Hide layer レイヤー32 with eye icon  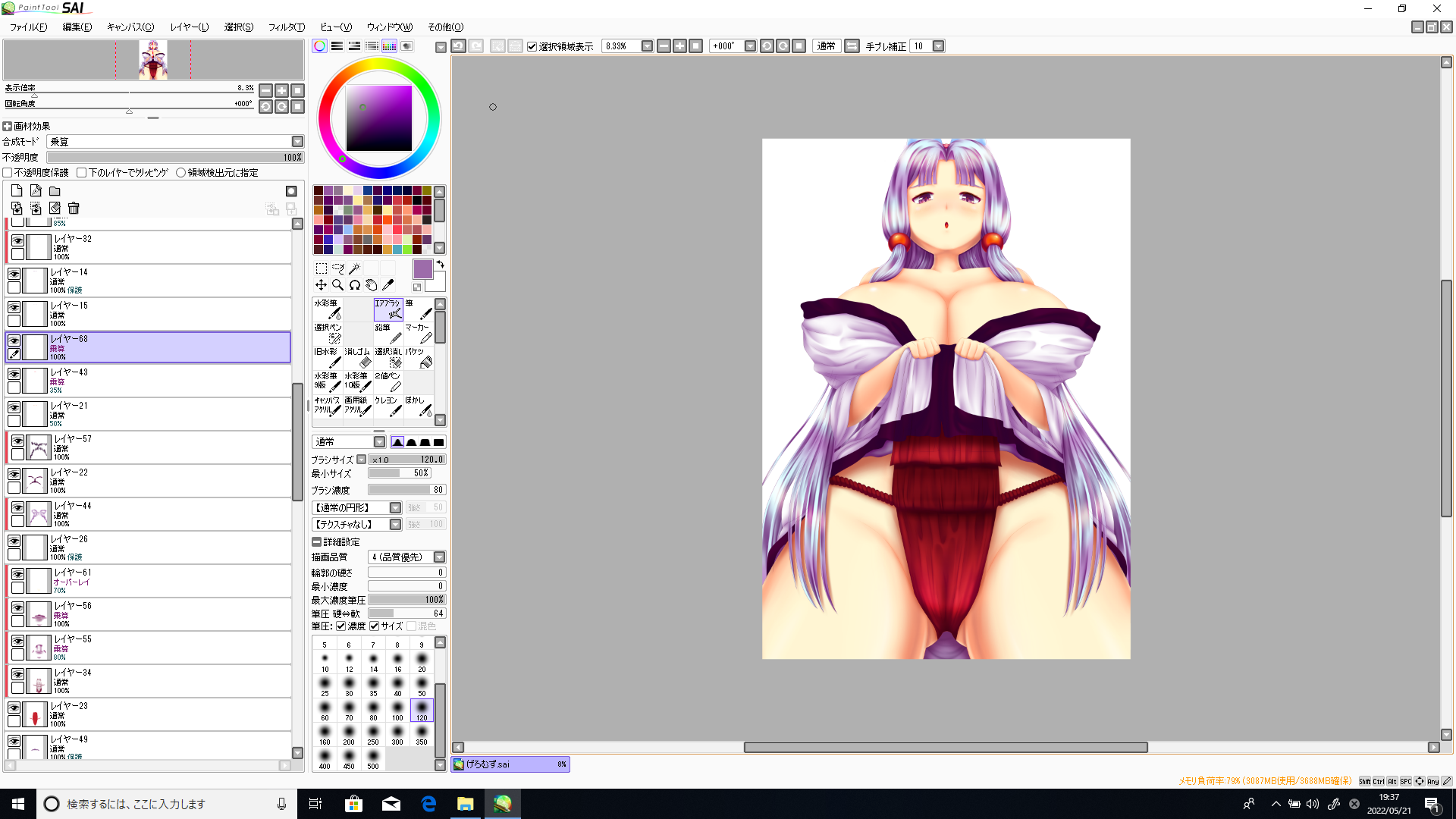pos(17,240)
